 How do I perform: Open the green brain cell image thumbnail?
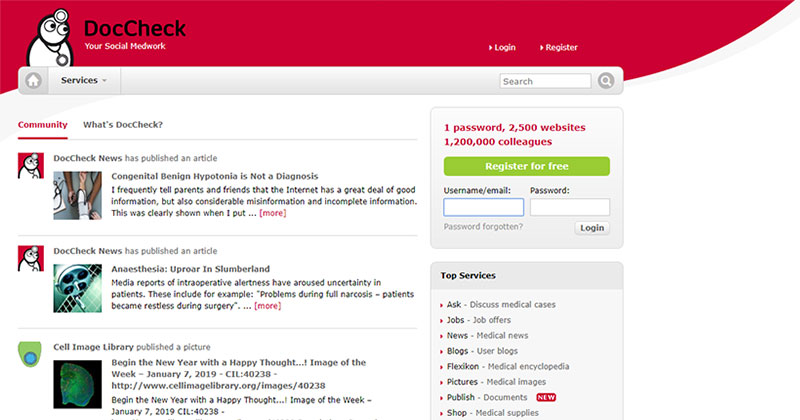[78, 384]
